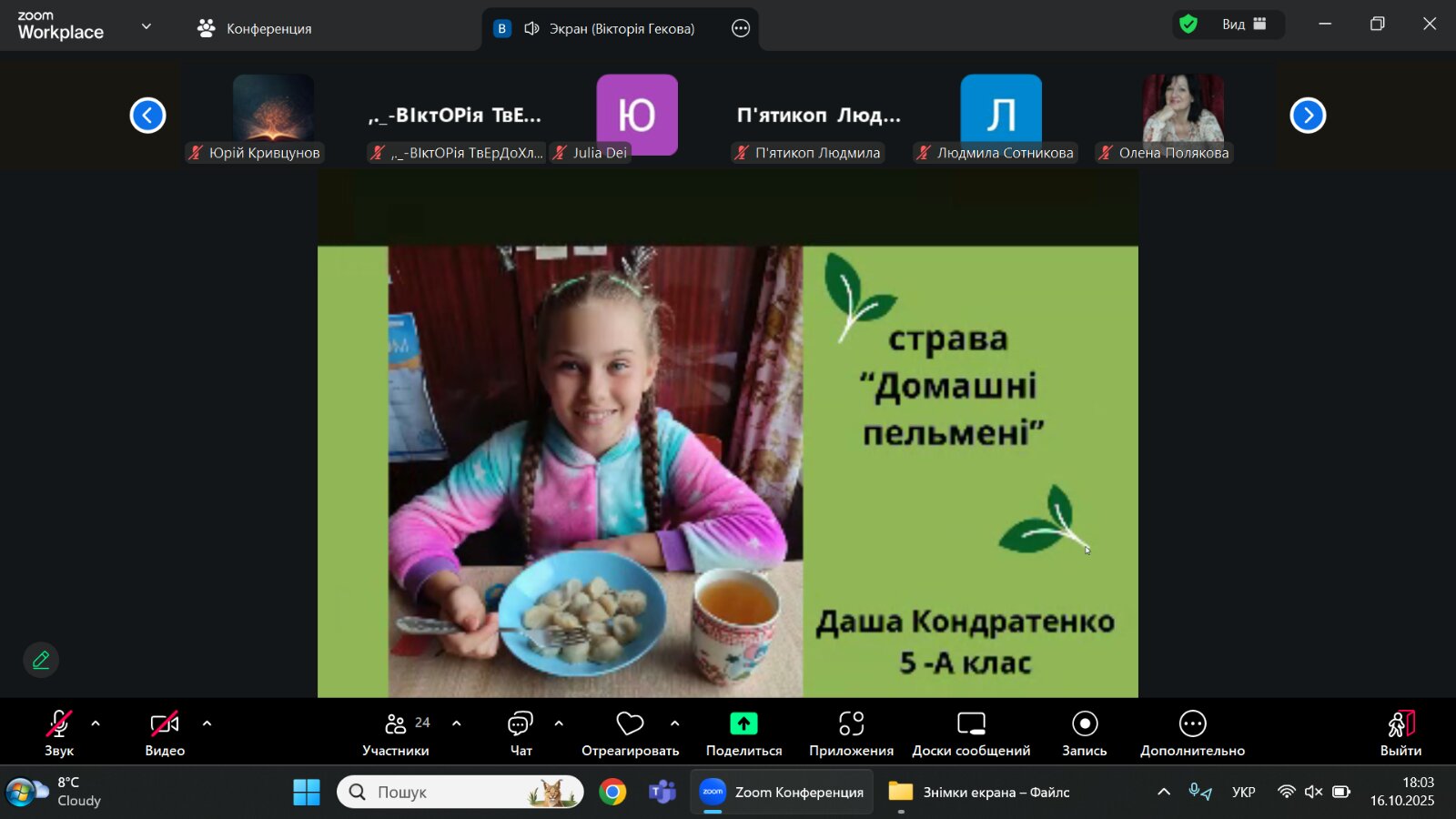Switch to the Конференция tab
The image size is (1456, 819).
click(x=255, y=28)
